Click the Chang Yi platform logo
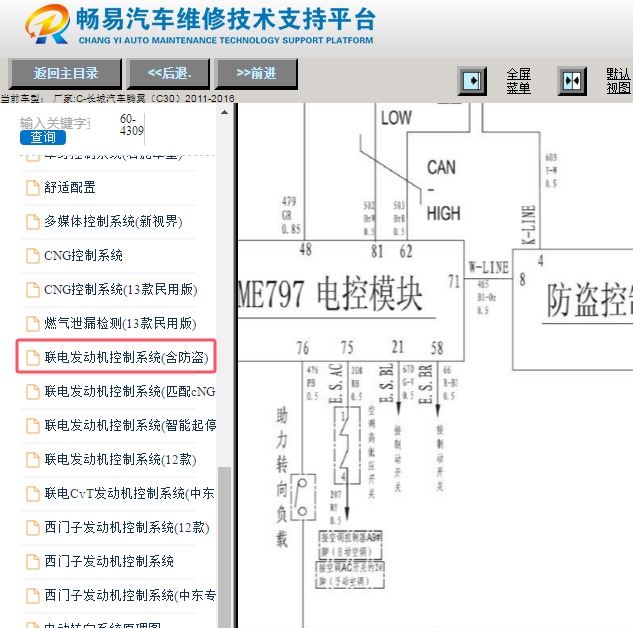The image size is (633, 628). pos(48,24)
